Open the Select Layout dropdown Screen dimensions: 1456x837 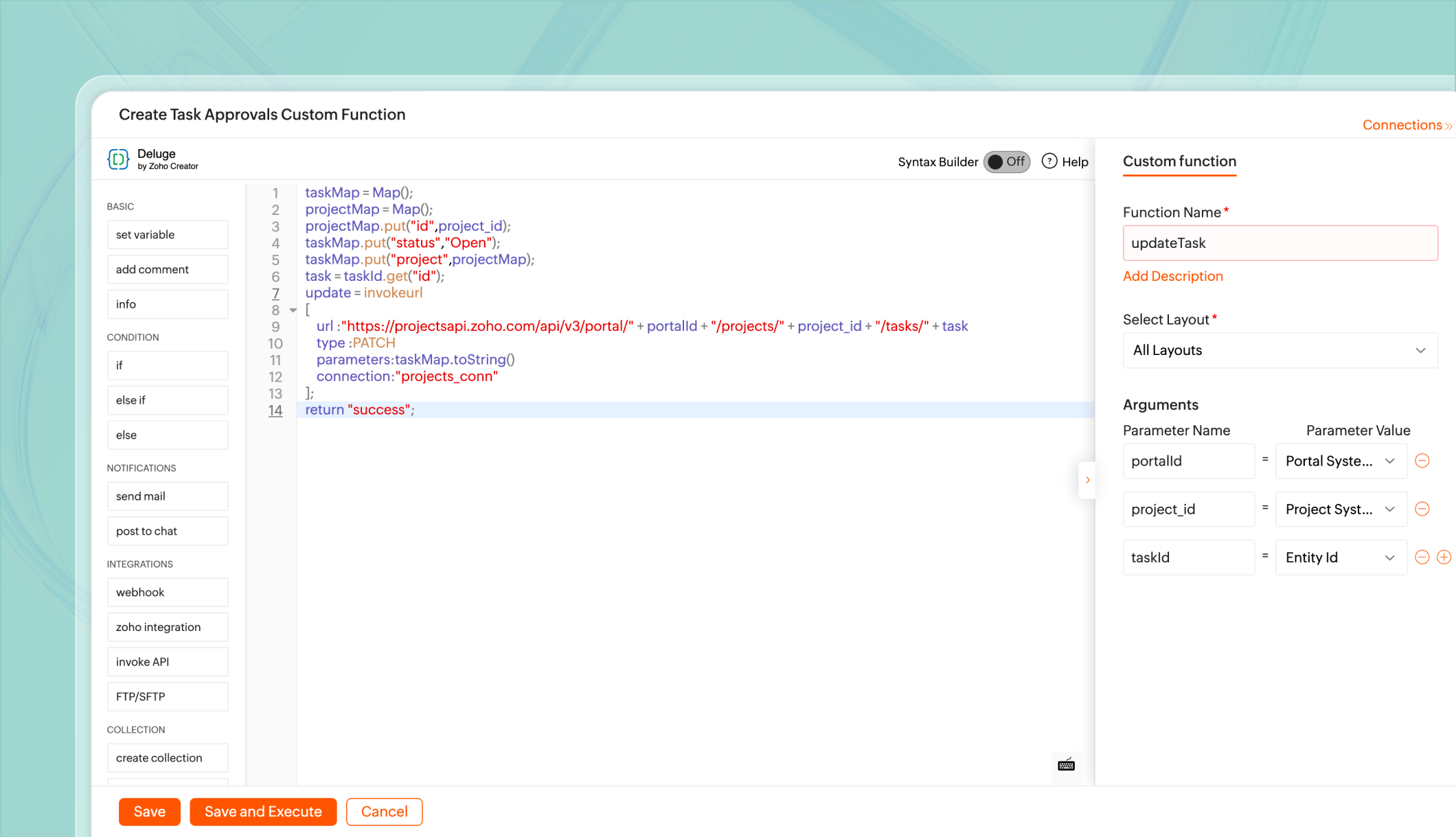[x=1279, y=350]
